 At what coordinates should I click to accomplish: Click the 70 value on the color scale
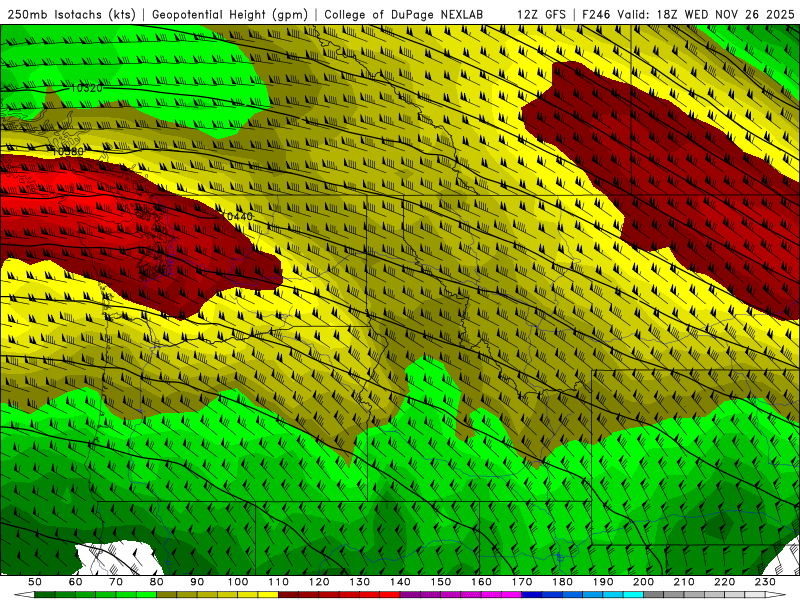coord(116,582)
